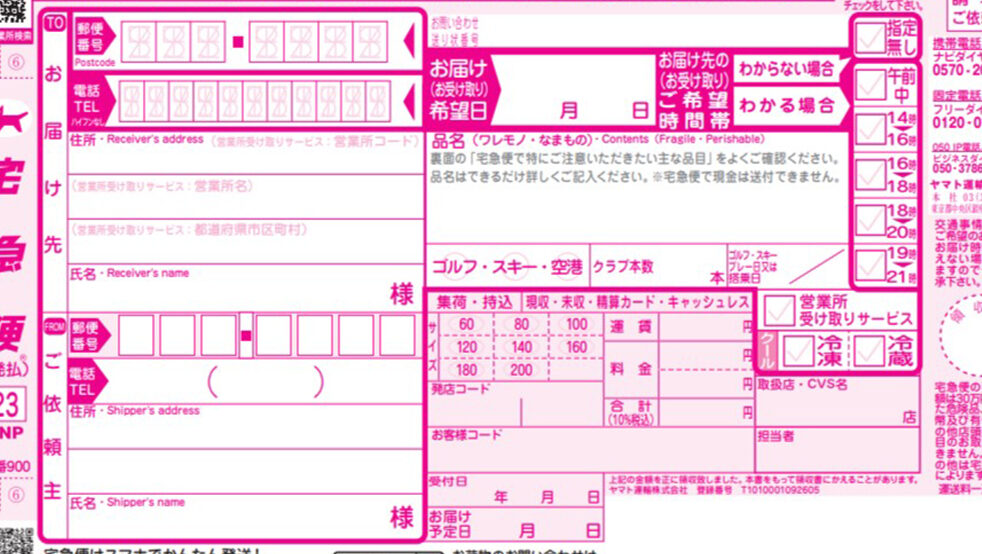982x554 pixels.
Task: Circle the スキー option
Action: point(515,267)
